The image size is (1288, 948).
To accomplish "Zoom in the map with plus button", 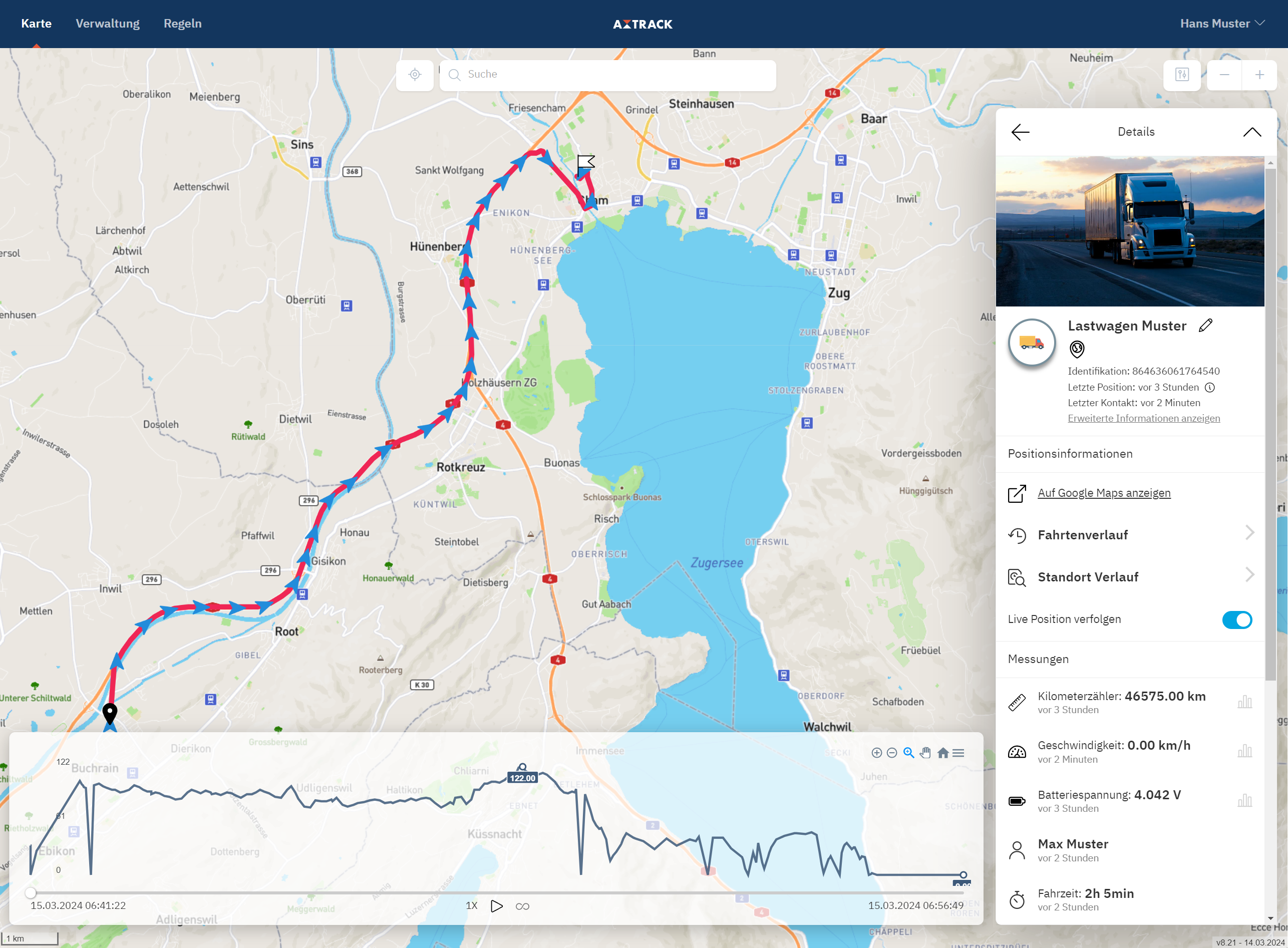I will tap(1259, 75).
